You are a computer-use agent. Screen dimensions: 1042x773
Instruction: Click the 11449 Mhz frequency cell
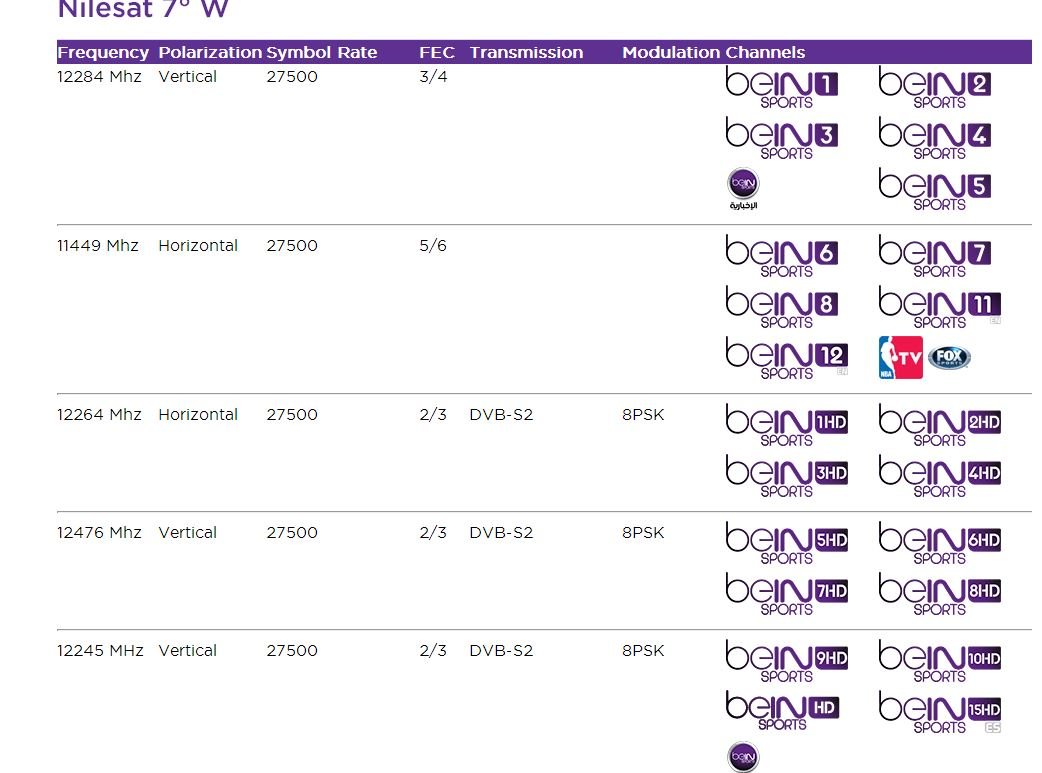tap(98, 245)
